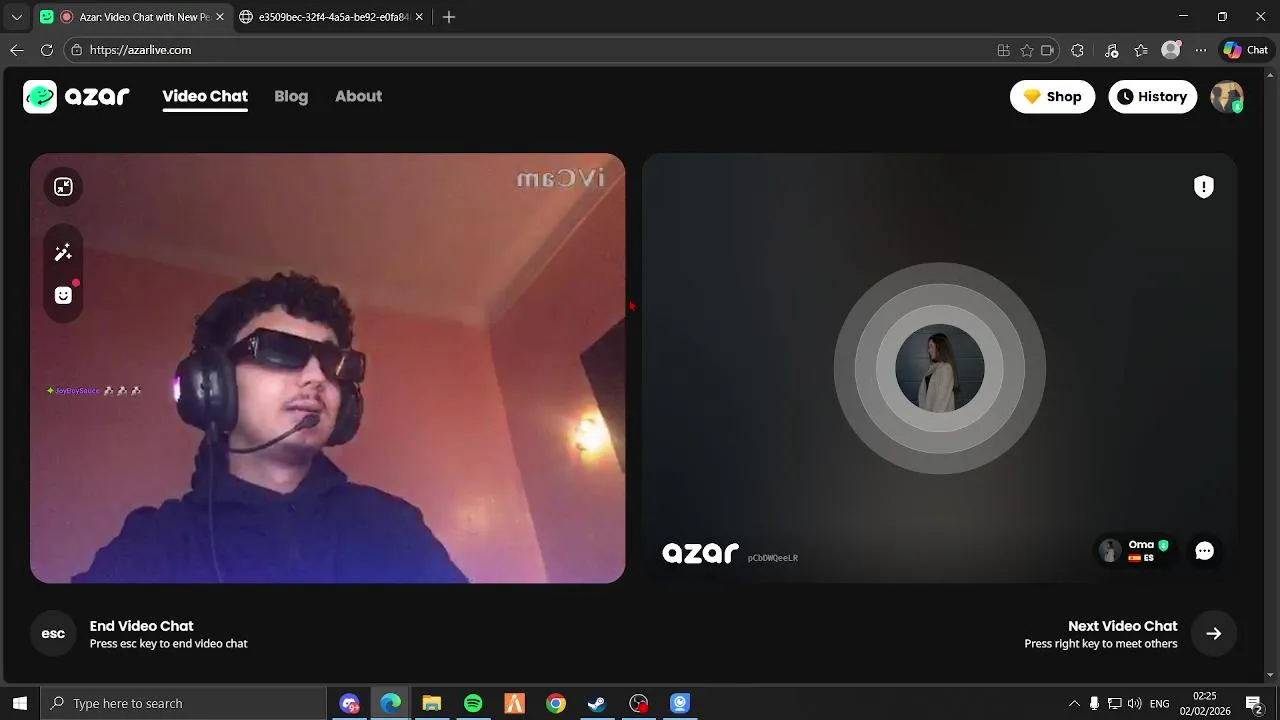This screenshot has height=720, width=1280.
Task: Open the smiley face filter icon
Action: pyautogui.click(x=63, y=295)
